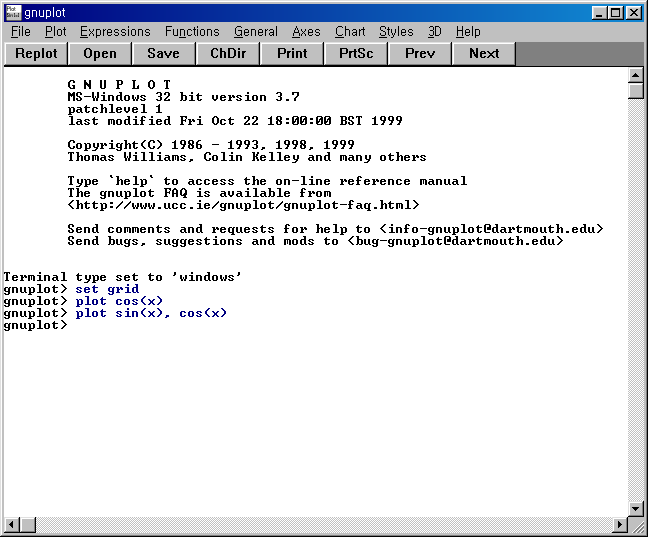Click the vertical scrollbar thumb
Viewport: 648px width, 537px height.
point(636,91)
